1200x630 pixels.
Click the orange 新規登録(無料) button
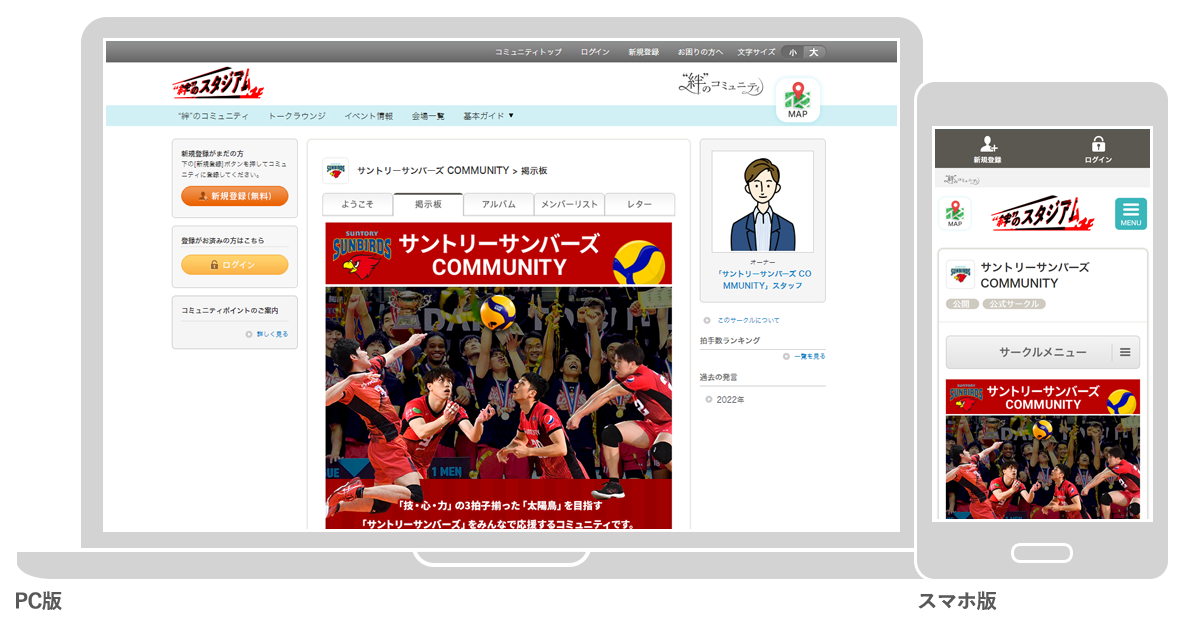[x=235, y=196]
